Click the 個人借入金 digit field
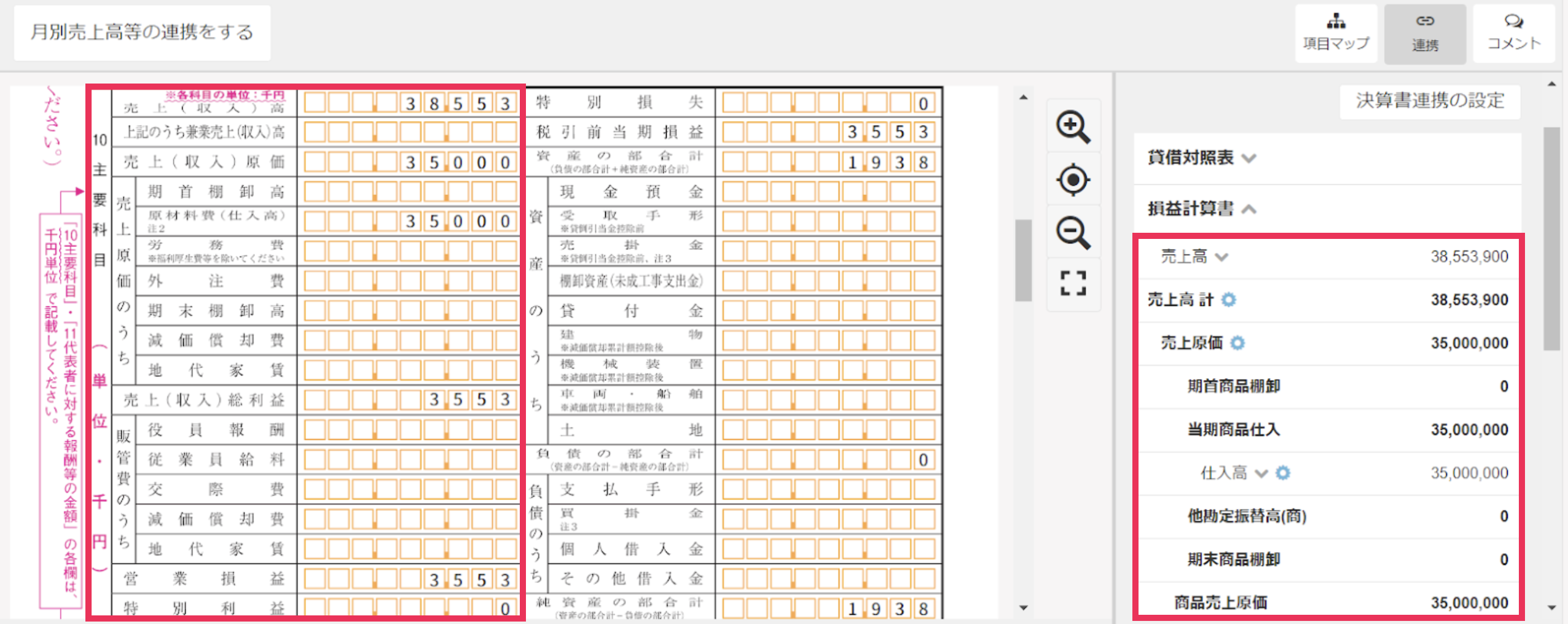1568x624 pixels. [829, 548]
